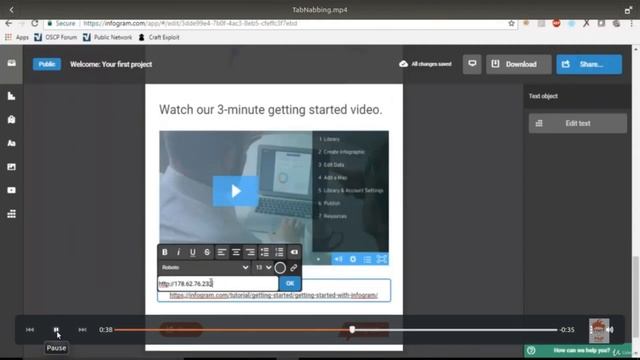Click the Public visibility badge
The width and height of the screenshot is (640, 360).
click(47, 64)
